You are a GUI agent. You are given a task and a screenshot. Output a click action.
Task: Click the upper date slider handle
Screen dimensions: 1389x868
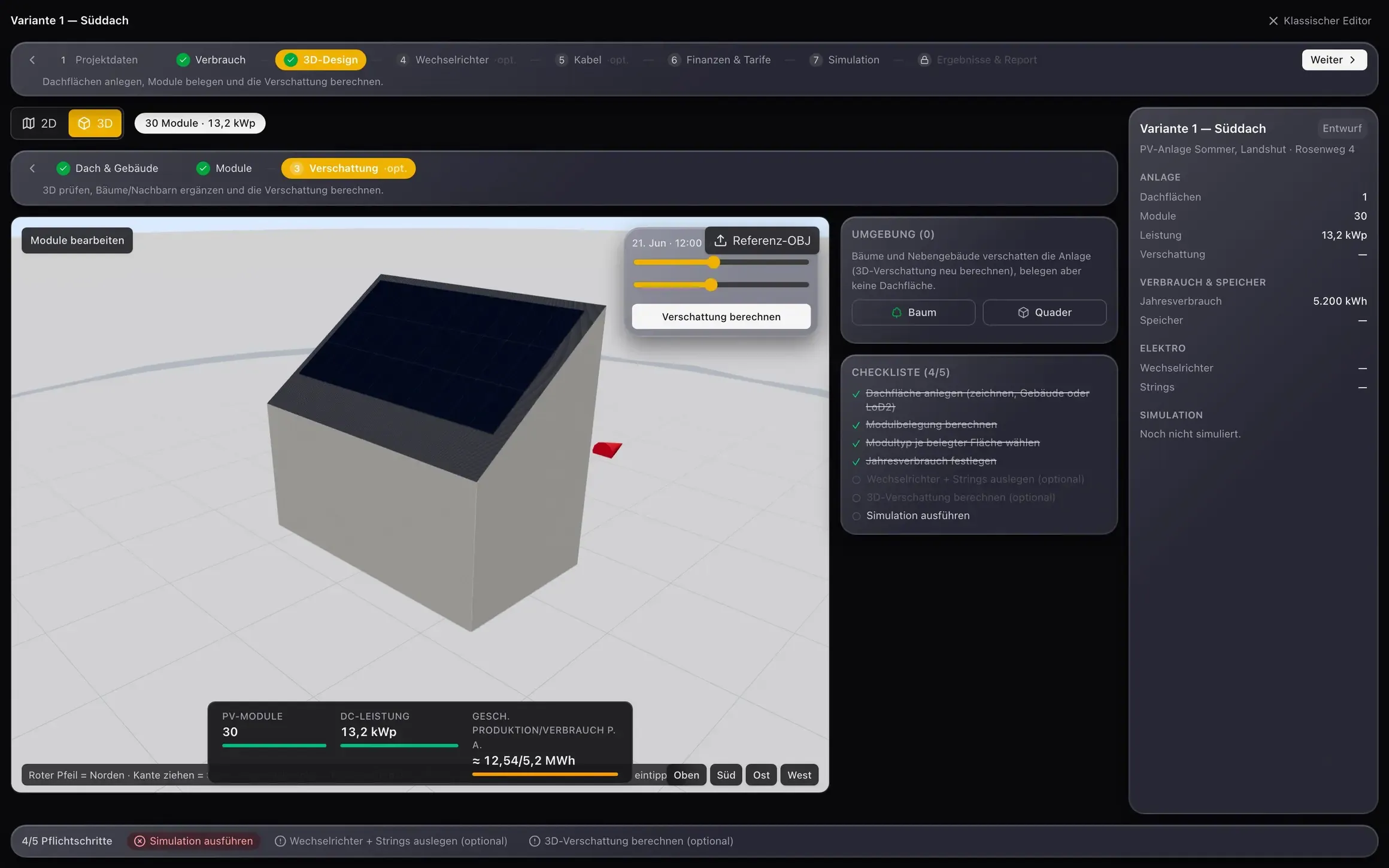[713, 262]
